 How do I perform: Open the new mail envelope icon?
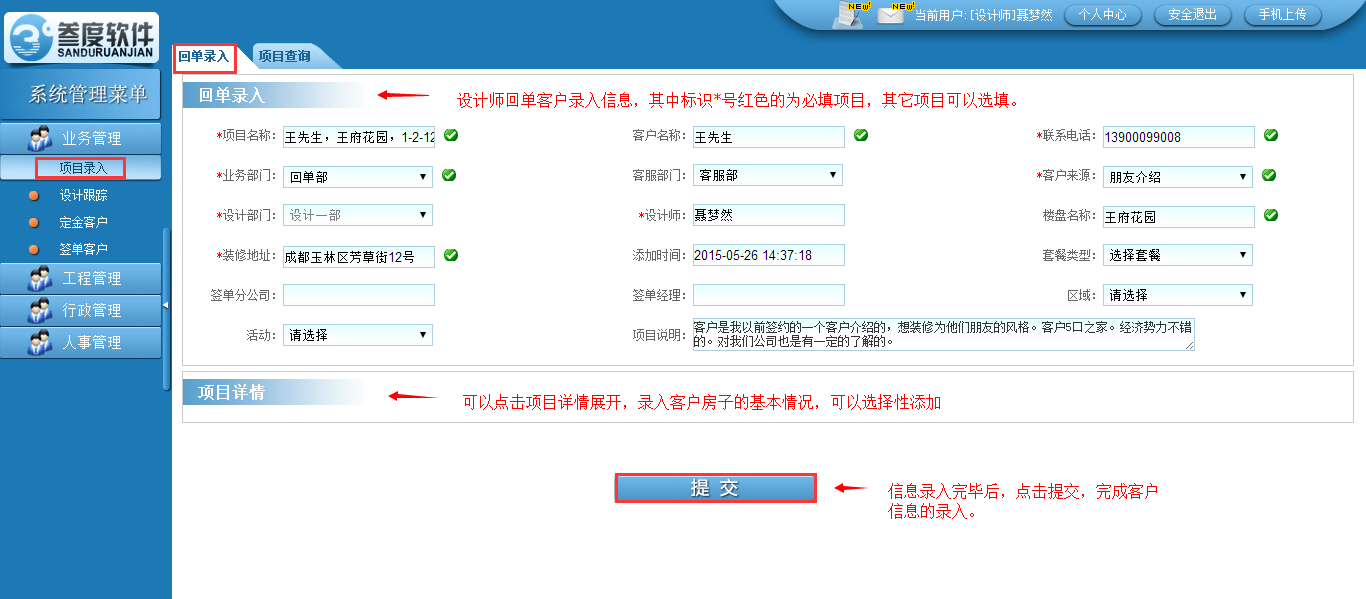(891, 14)
